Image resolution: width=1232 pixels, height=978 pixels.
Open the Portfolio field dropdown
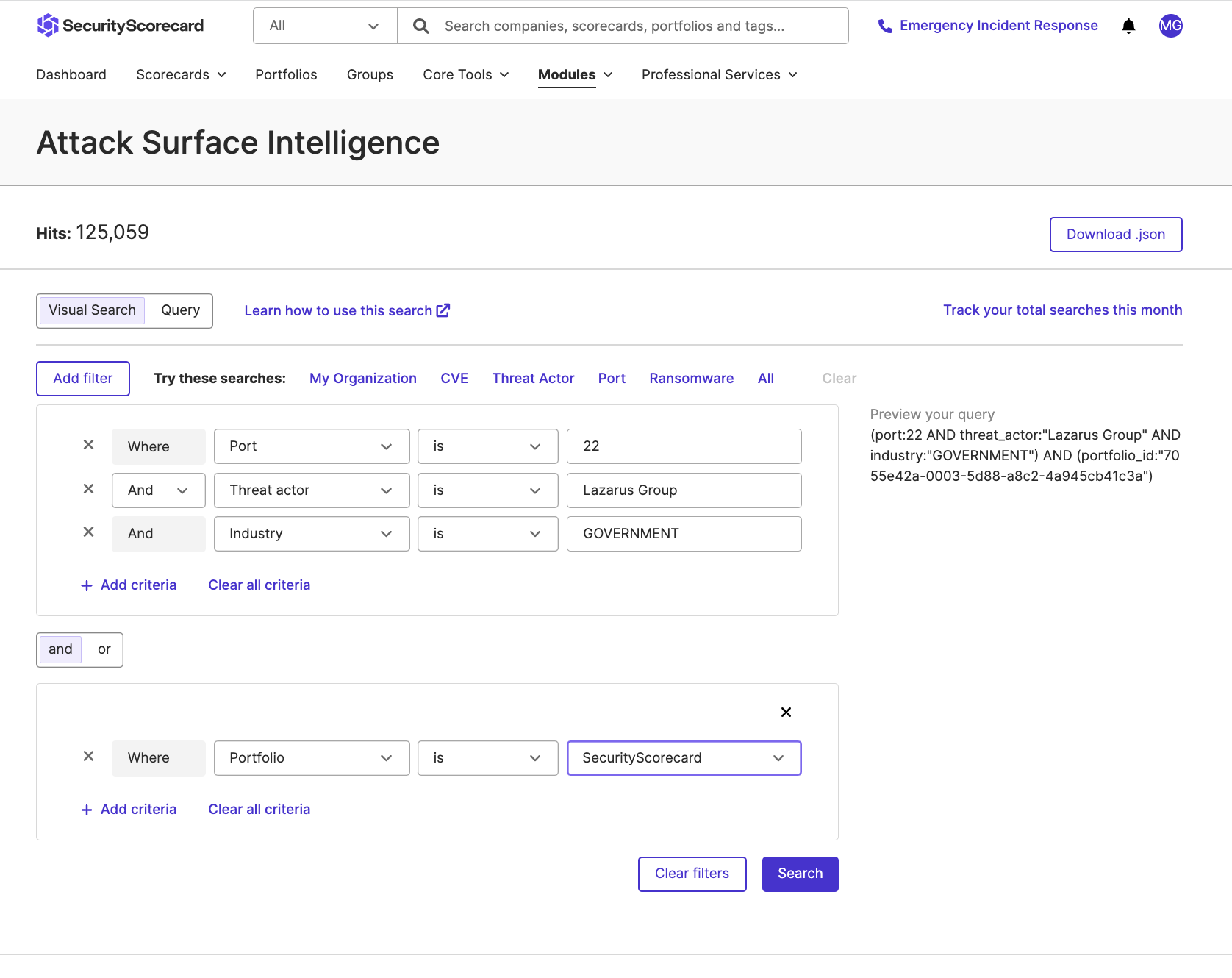tap(312, 758)
